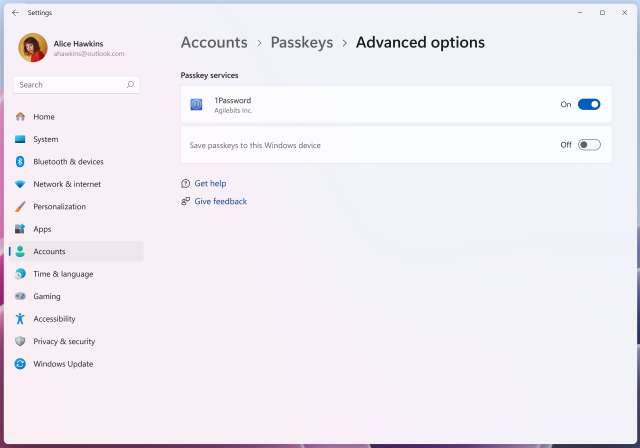This screenshot has height=448, width=640.
Task: Click the magnifier icon in the search box
Action: [x=130, y=84]
